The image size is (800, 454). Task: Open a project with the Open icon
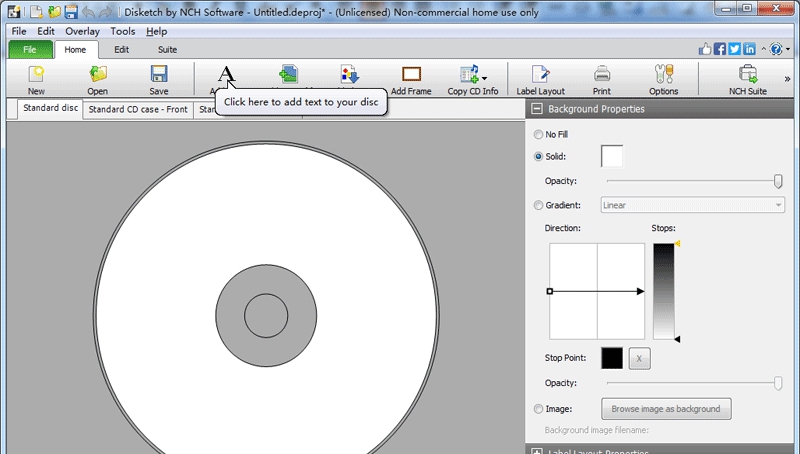coord(97,74)
